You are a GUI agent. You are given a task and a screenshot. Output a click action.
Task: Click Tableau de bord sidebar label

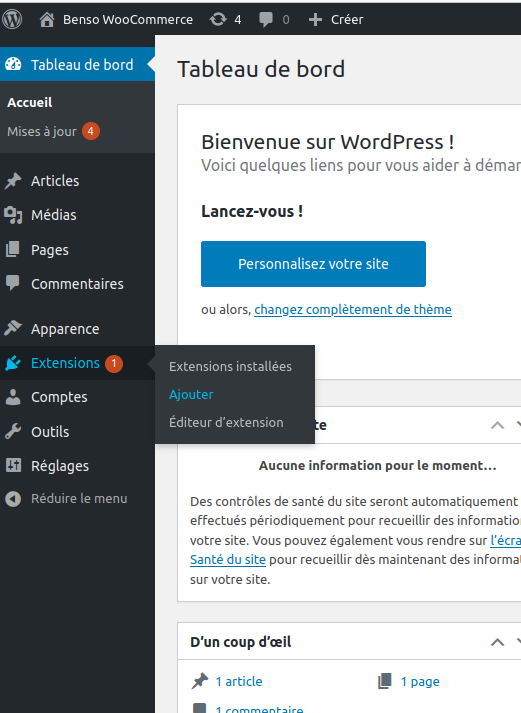tap(82, 65)
